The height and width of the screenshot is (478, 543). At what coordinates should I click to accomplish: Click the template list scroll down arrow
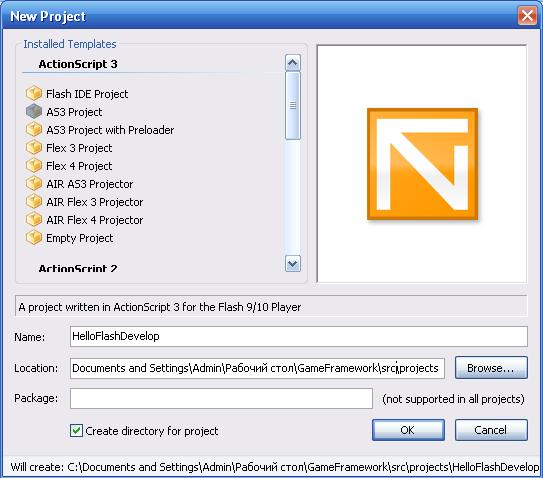point(293,264)
